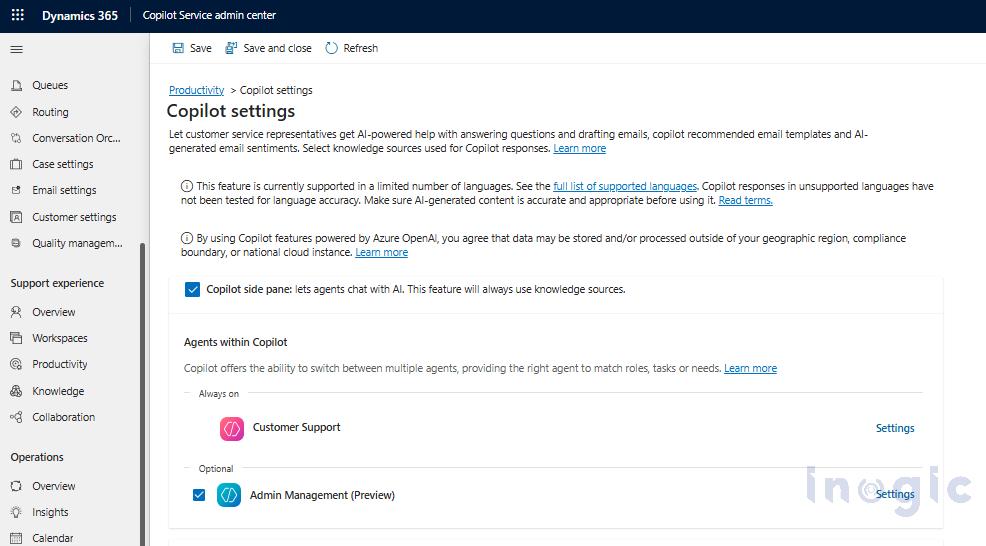Click the Case settings icon
The width and height of the screenshot is (986, 546).
click(x=16, y=164)
